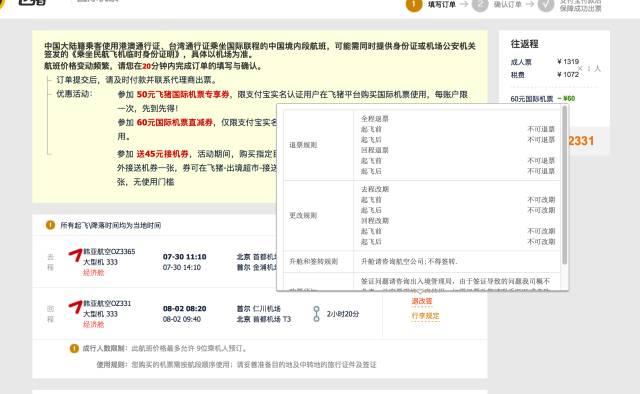Click 经济舱 under flight OZ331
Viewport: 640px width, 394px height.
pos(93,325)
